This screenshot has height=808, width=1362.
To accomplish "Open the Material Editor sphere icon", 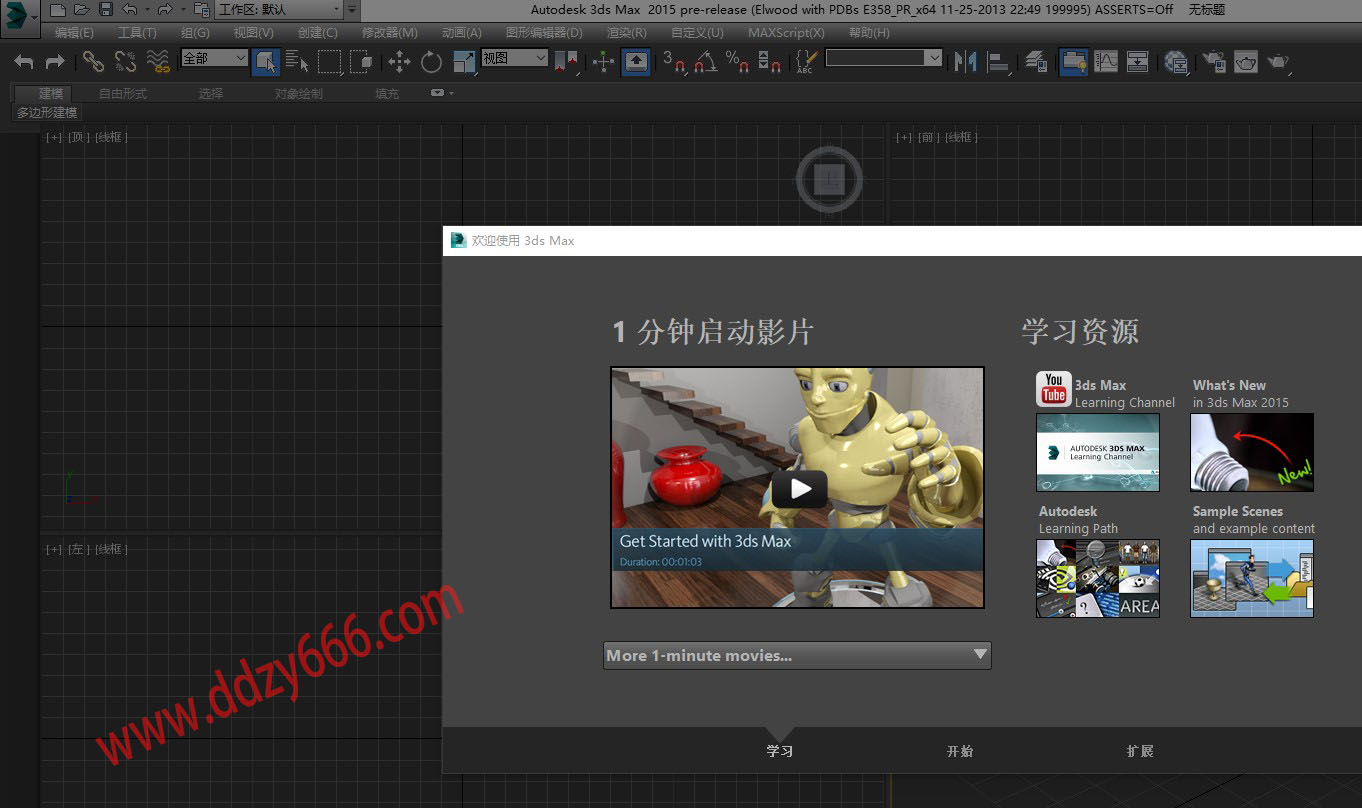I will (1176, 62).
